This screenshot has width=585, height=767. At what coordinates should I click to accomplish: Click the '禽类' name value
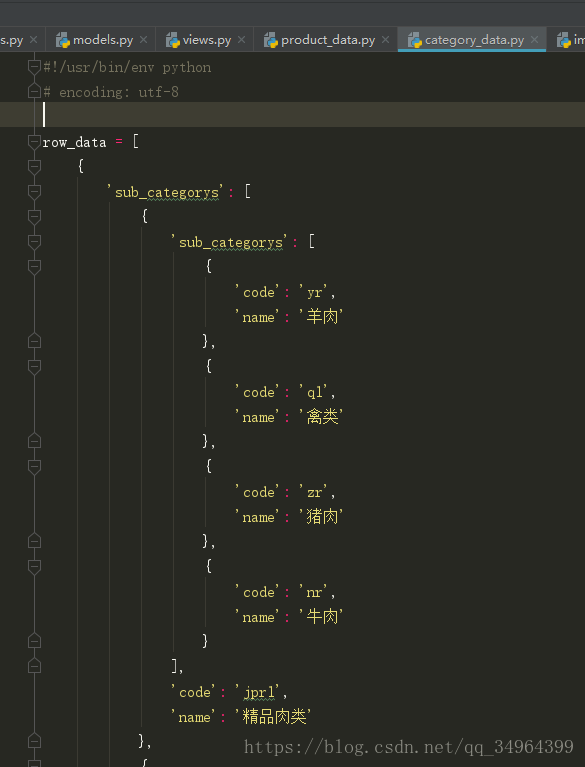(321, 417)
